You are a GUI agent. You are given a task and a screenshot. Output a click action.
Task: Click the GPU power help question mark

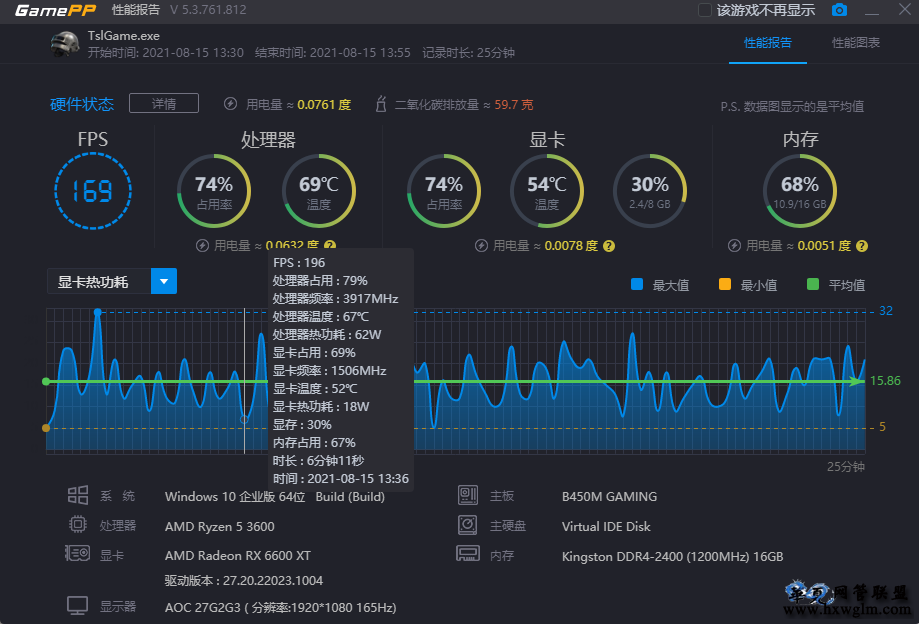tap(609, 246)
